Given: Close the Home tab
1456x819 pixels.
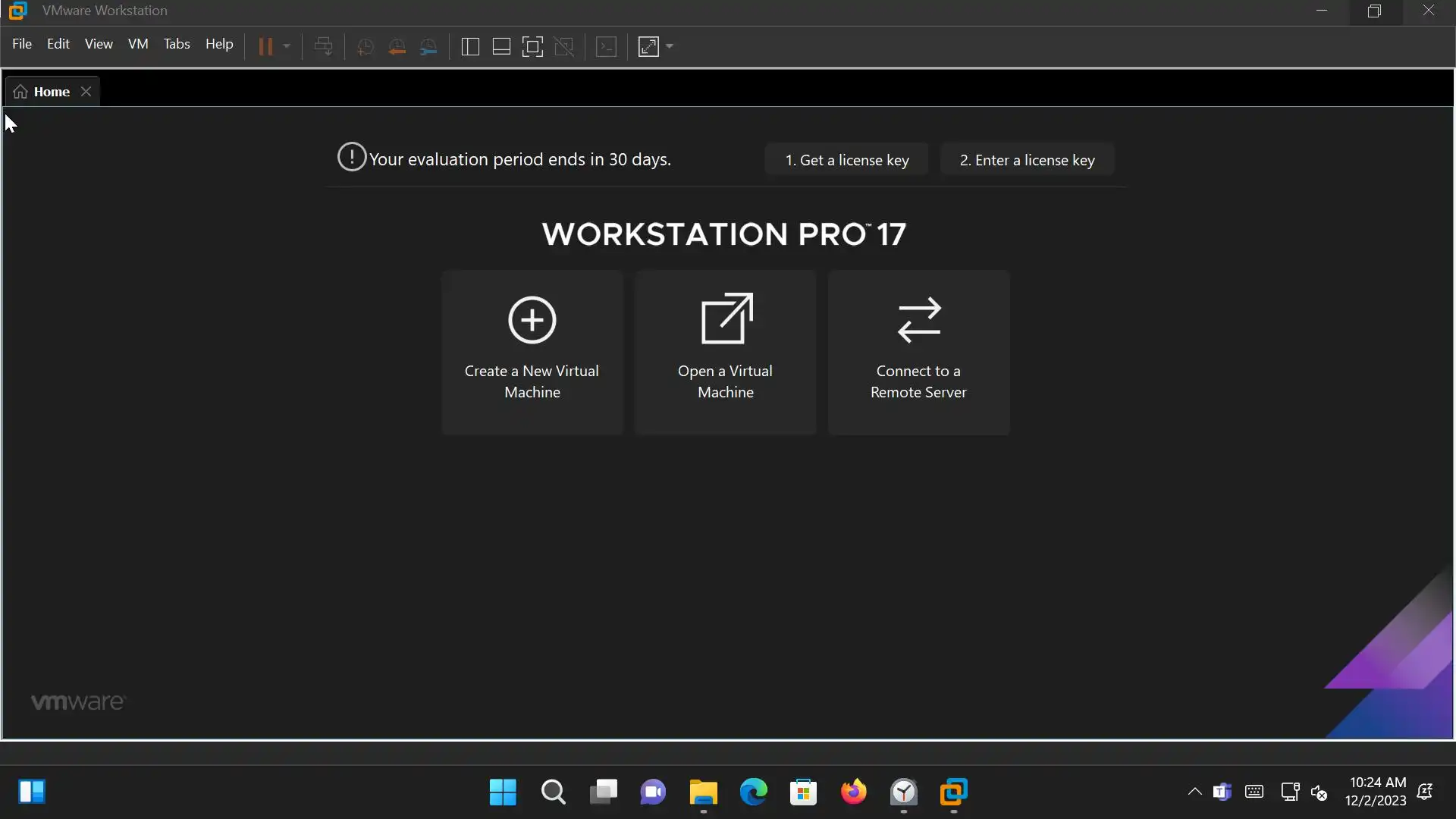Looking at the screenshot, I should click(86, 92).
